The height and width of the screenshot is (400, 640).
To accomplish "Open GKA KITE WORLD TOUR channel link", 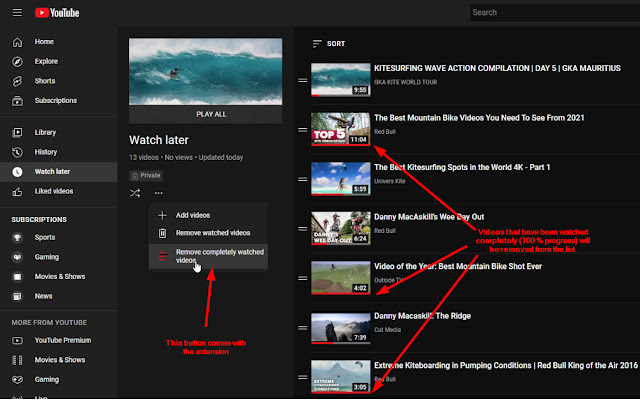I will coord(405,82).
